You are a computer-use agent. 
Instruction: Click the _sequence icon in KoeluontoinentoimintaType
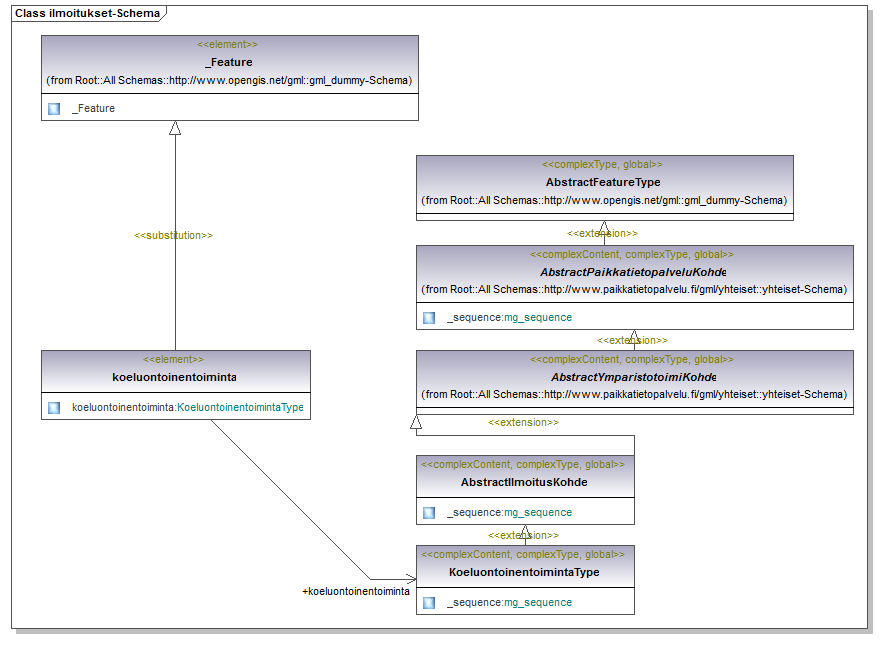coord(429,603)
